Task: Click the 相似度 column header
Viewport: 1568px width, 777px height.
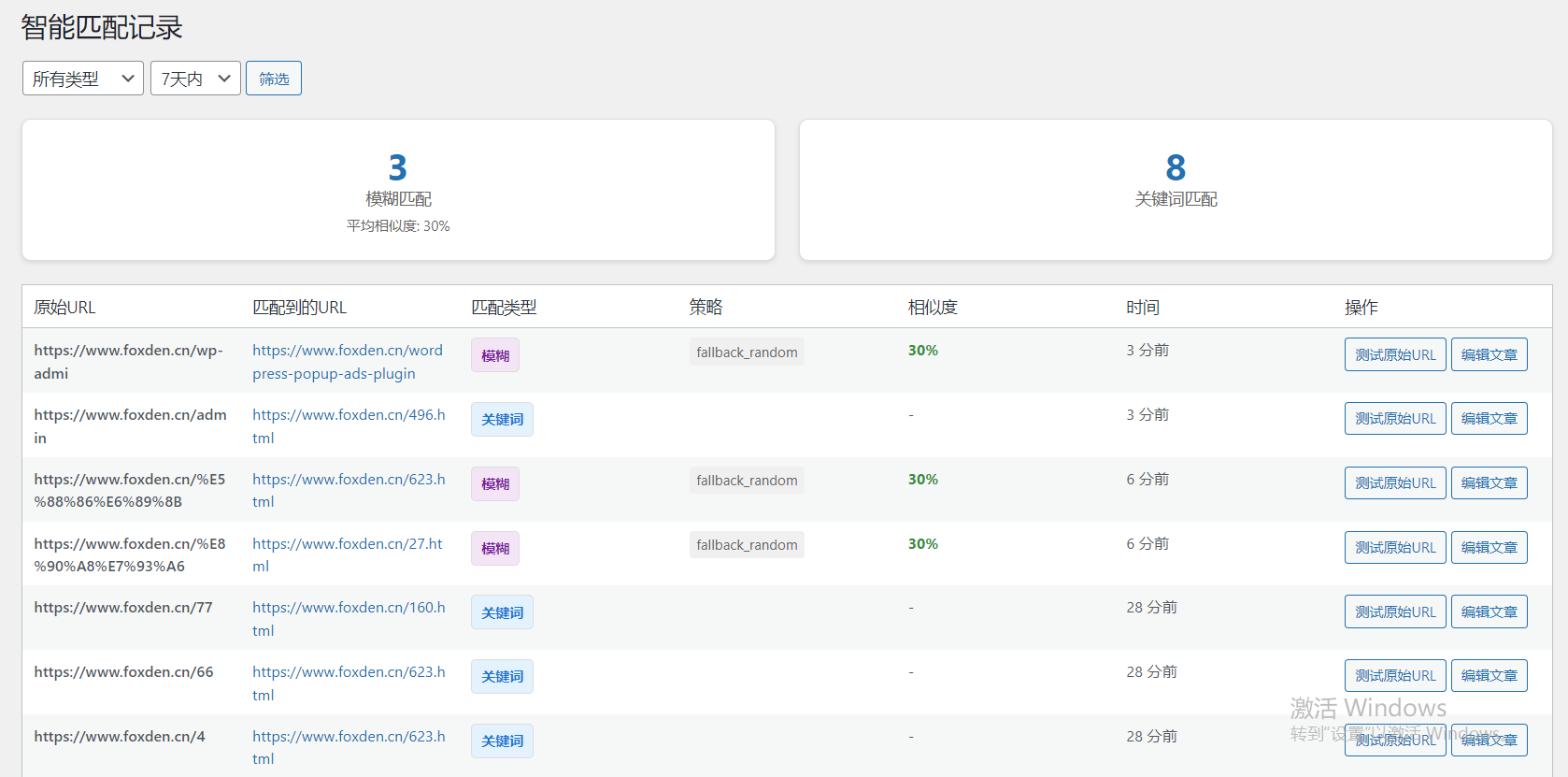Action: [x=933, y=308]
